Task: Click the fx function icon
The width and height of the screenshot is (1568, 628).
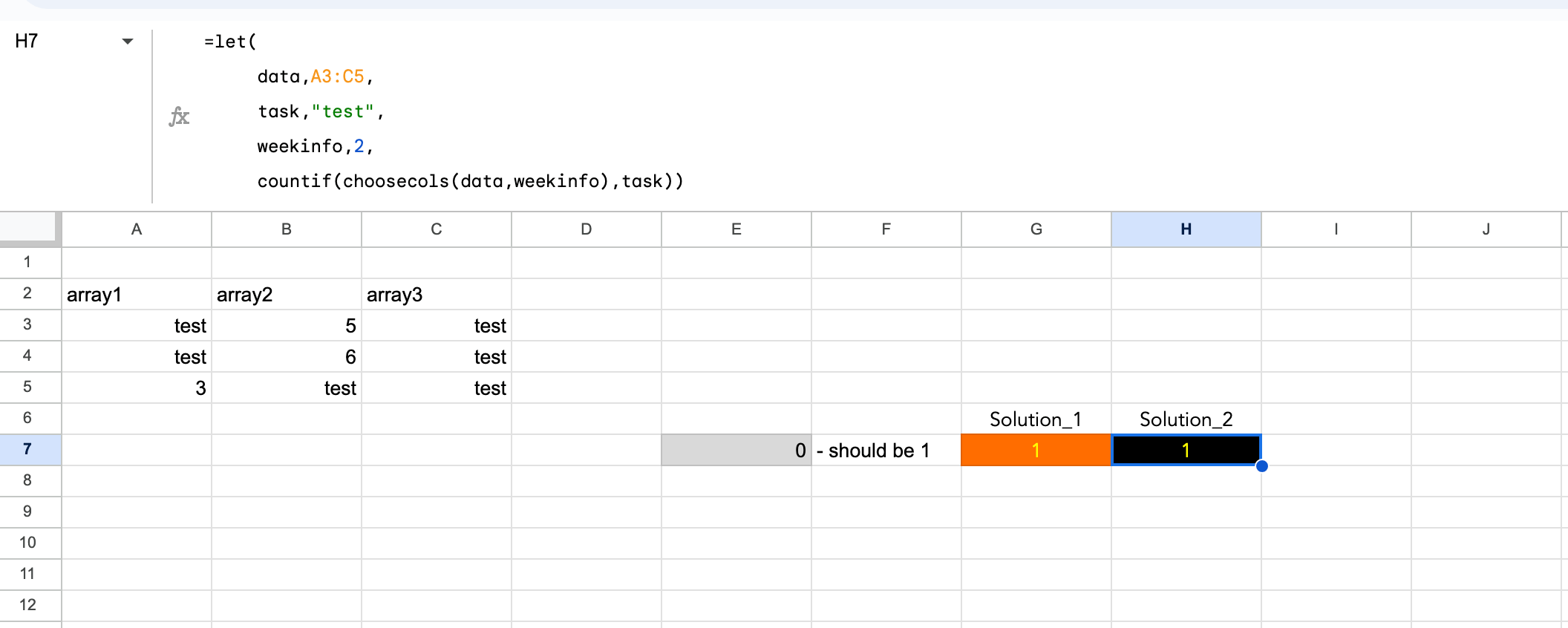Action: point(179,117)
